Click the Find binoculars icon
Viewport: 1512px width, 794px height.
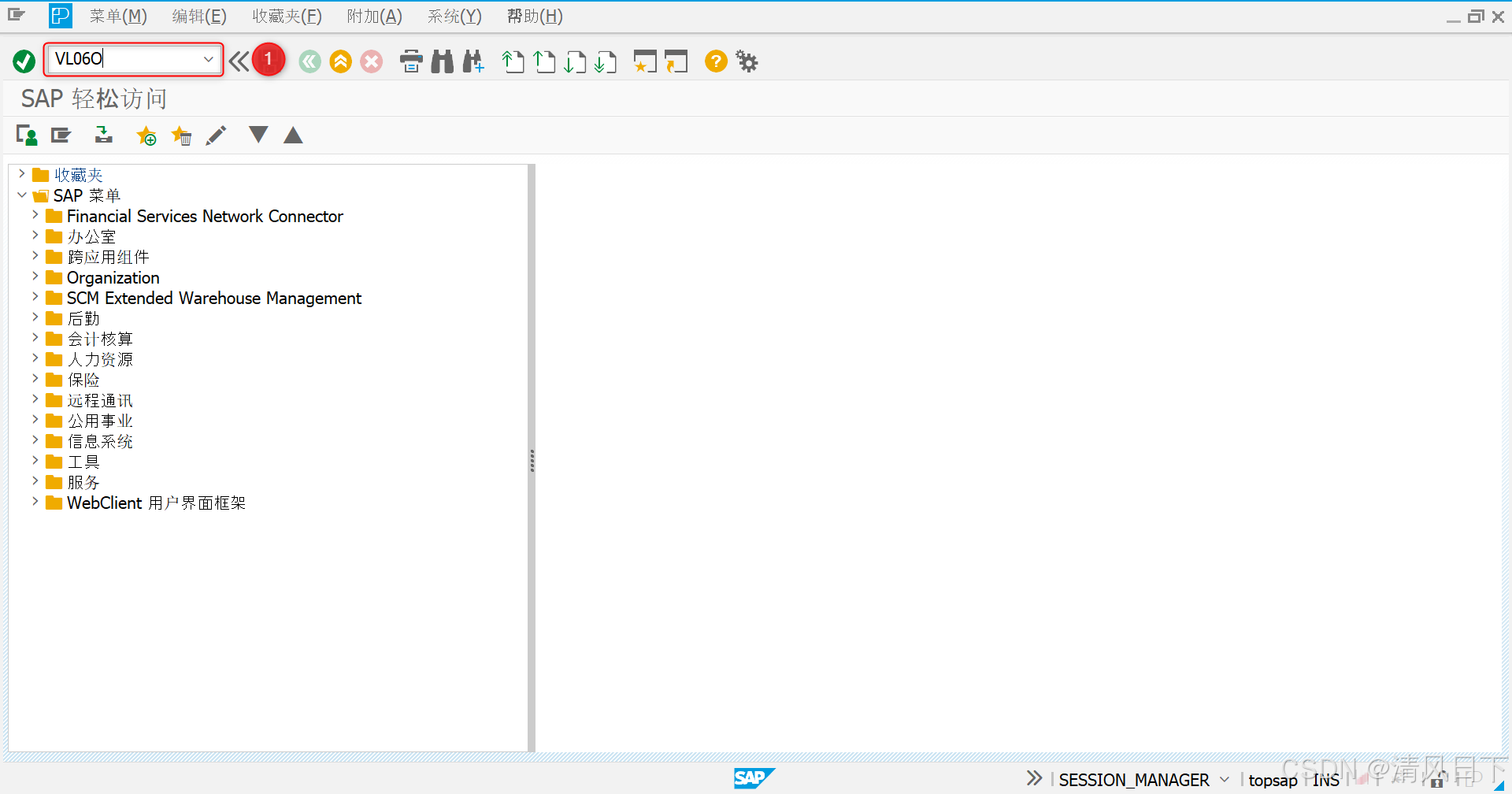pos(443,61)
